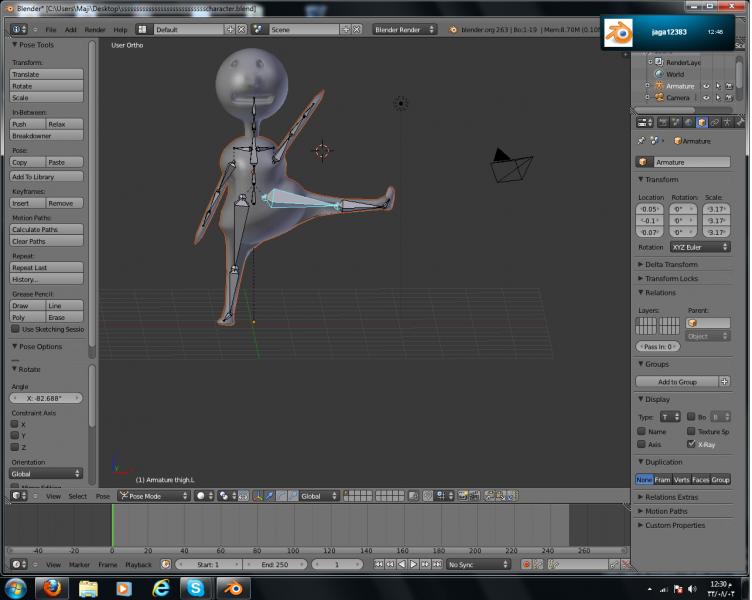This screenshot has width=752, height=600.
Task: Open the Object properties tab icon
Action: (x=702, y=123)
